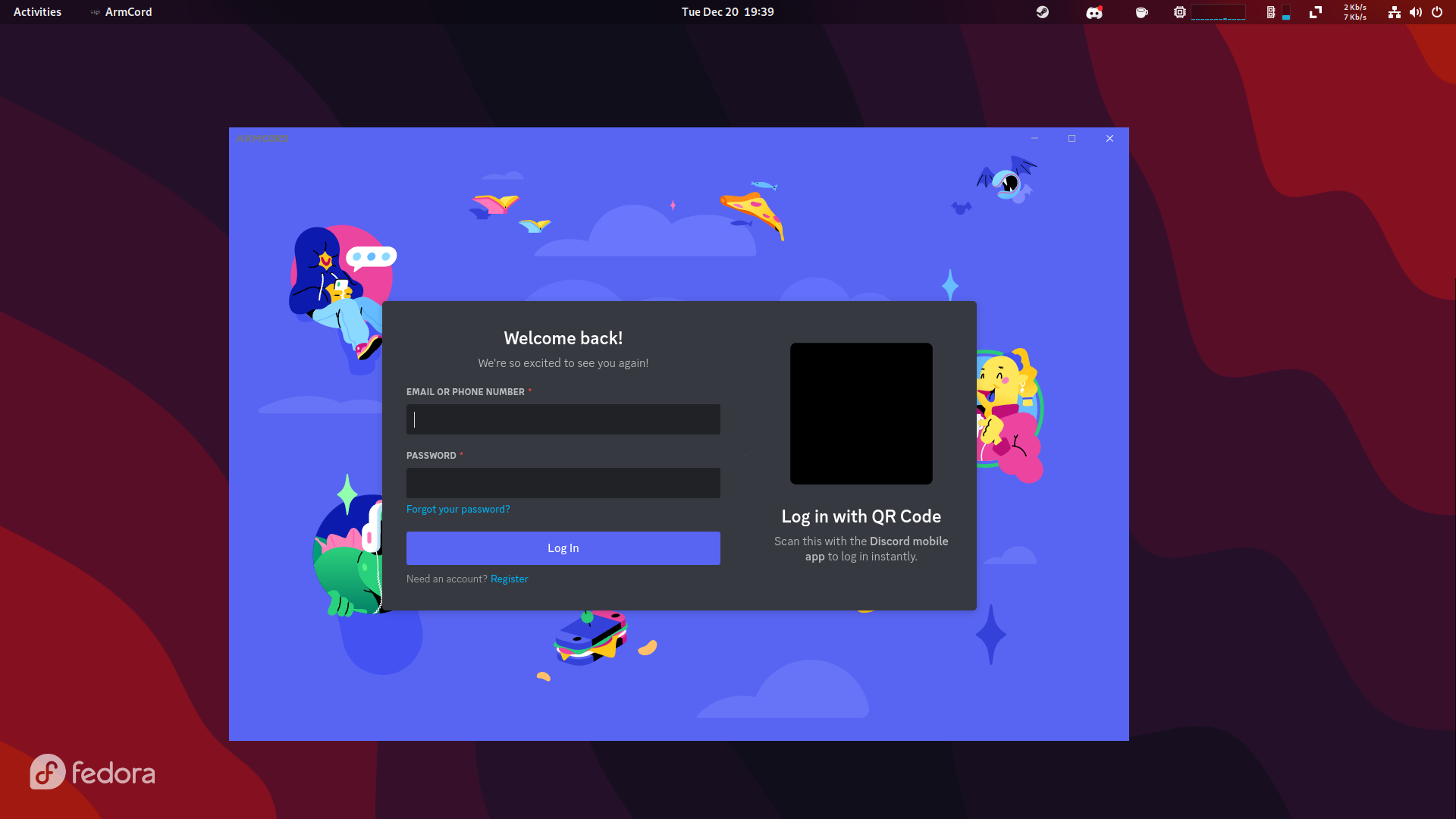The height and width of the screenshot is (819, 1456).
Task: Open the Discord tray icon with notification
Action: tap(1094, 12)
